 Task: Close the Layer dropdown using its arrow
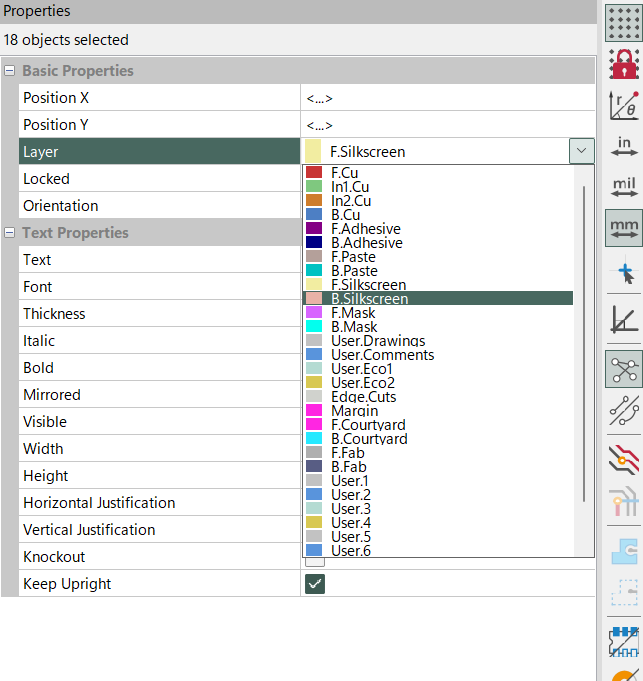[x=581, y=151]
